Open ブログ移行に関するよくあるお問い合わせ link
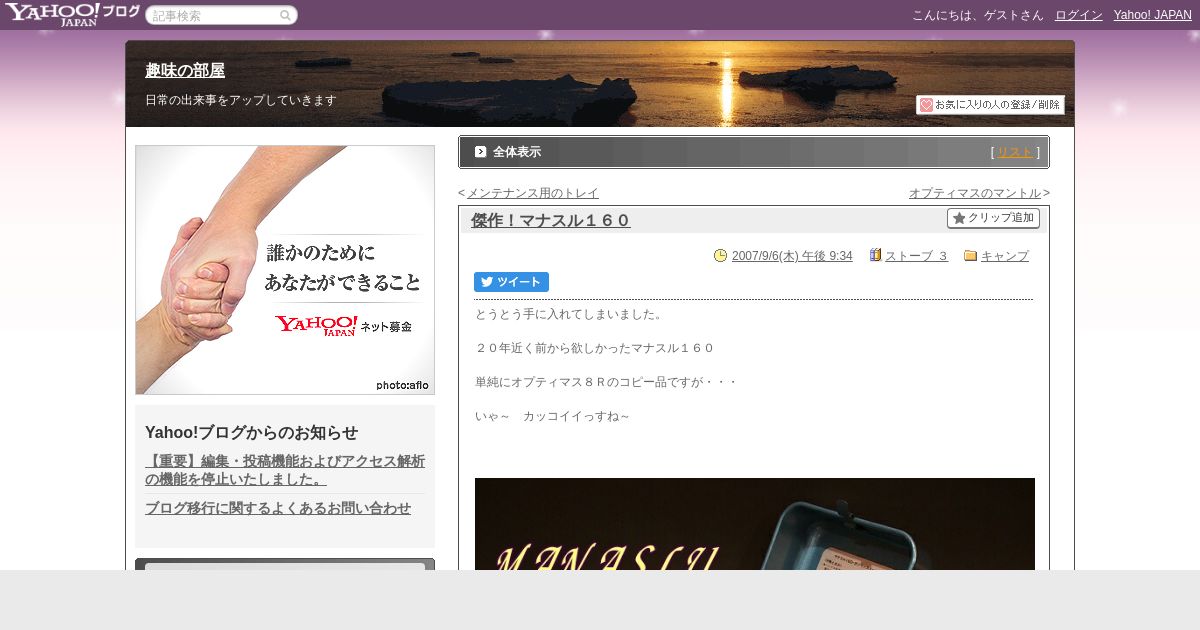 click(278, 508)
